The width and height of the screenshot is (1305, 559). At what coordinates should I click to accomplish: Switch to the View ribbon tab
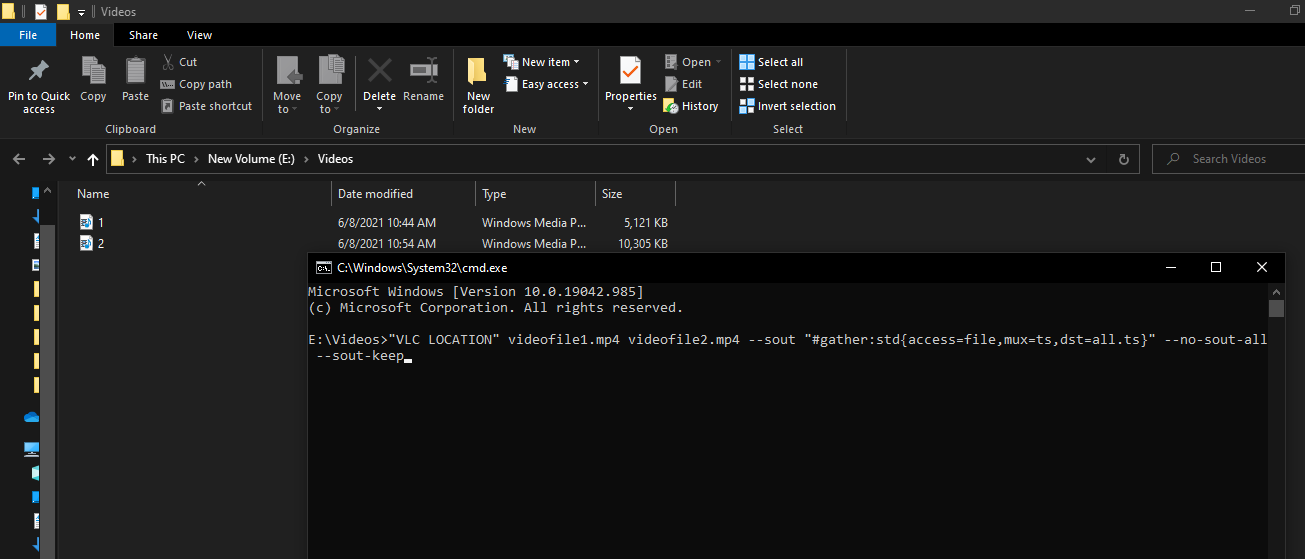[199, 35]
